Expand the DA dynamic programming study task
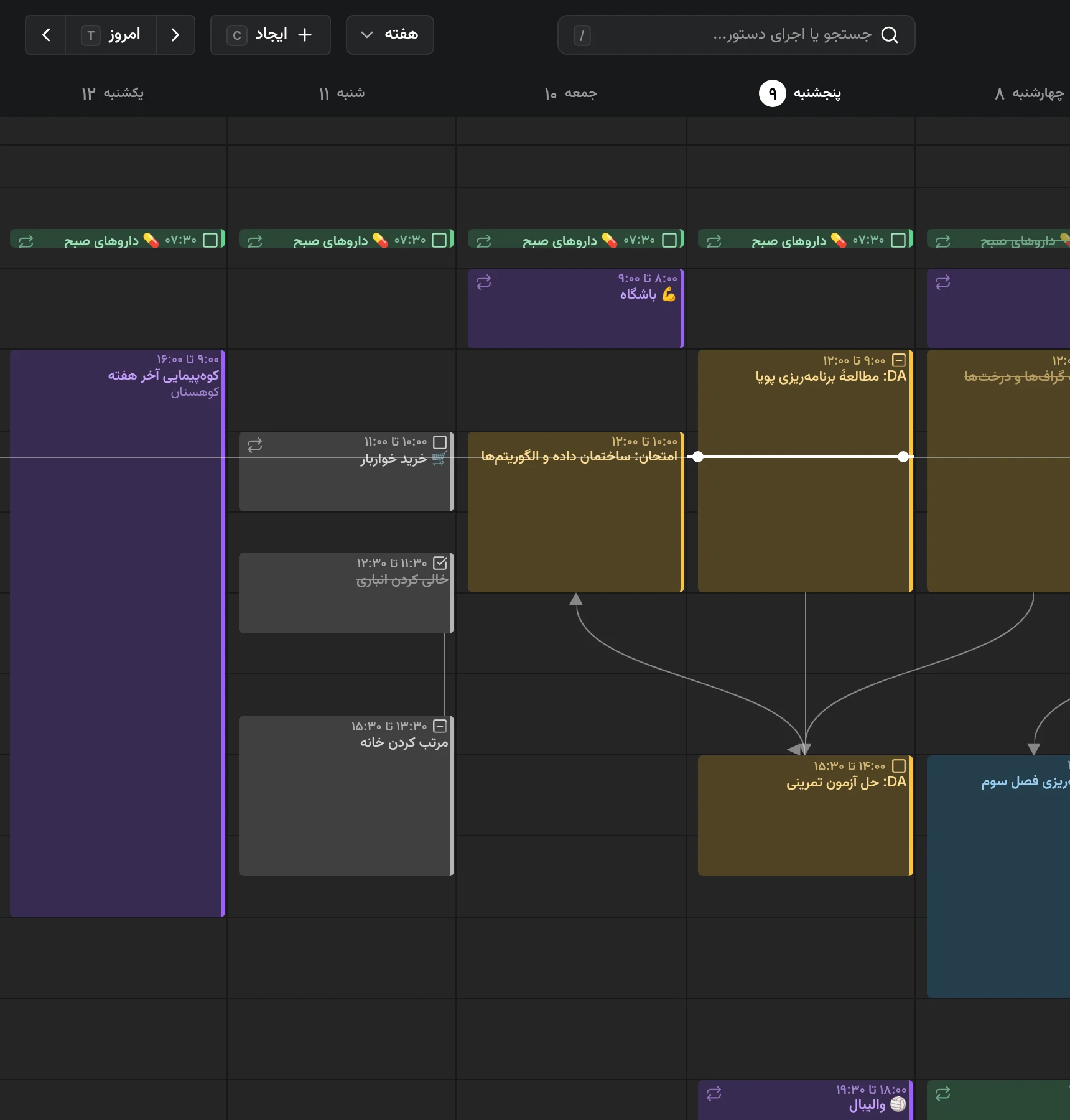The image size is (1070, 1120). tap(899, 360)
